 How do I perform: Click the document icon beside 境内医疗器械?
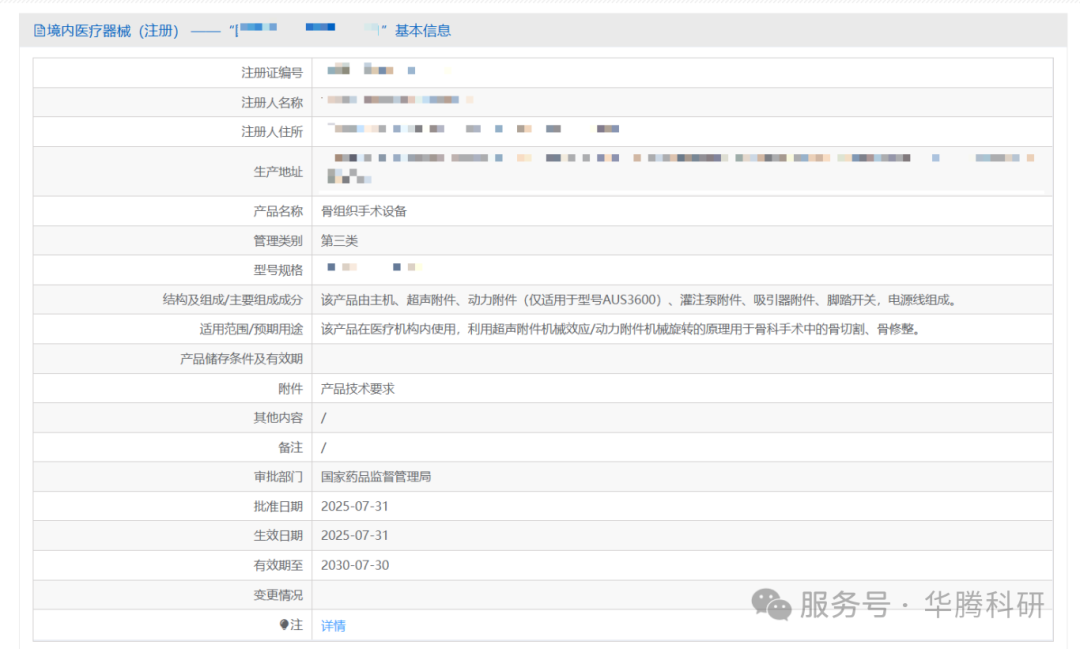39,31
